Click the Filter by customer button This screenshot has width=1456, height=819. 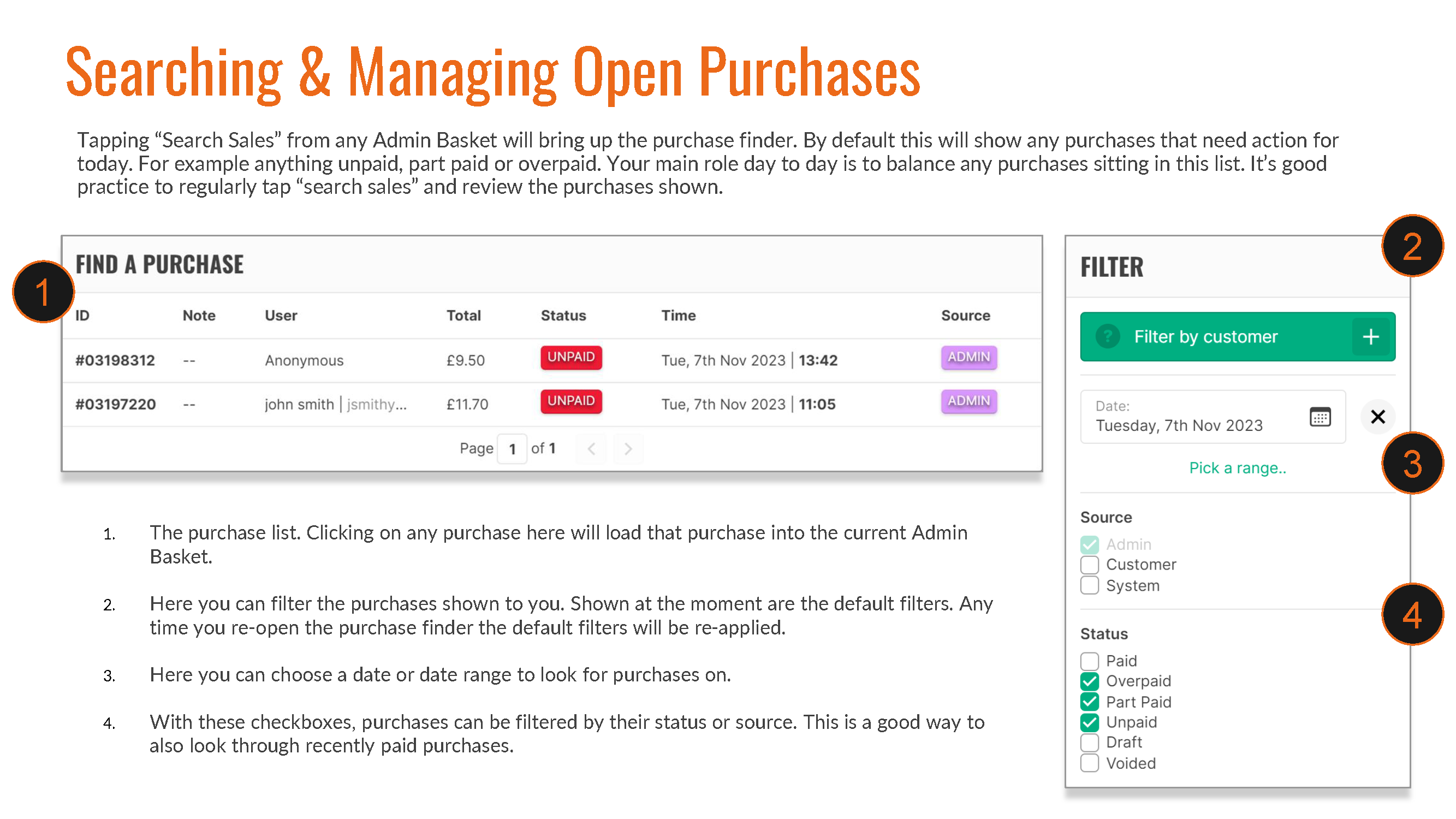click(1206, 336)
